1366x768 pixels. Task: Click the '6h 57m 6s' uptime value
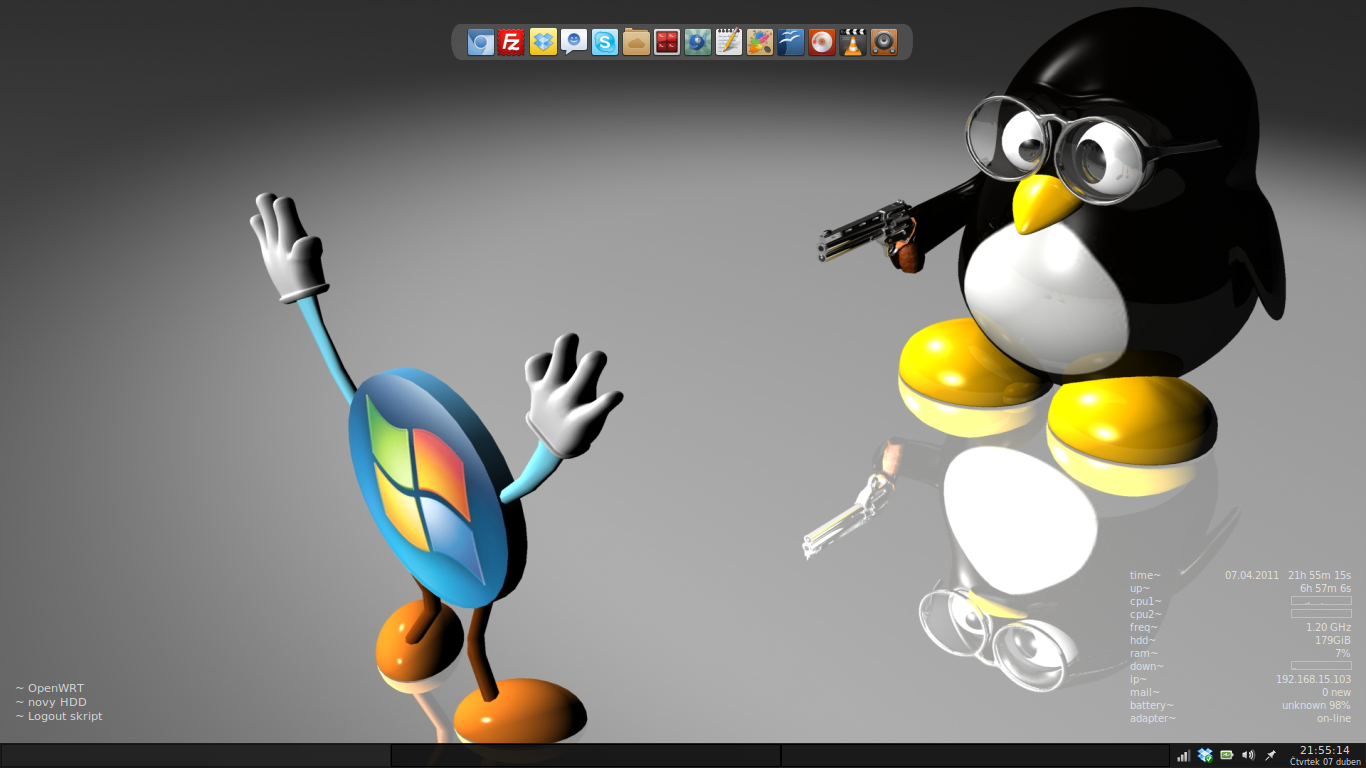[x=1325, y=588]
